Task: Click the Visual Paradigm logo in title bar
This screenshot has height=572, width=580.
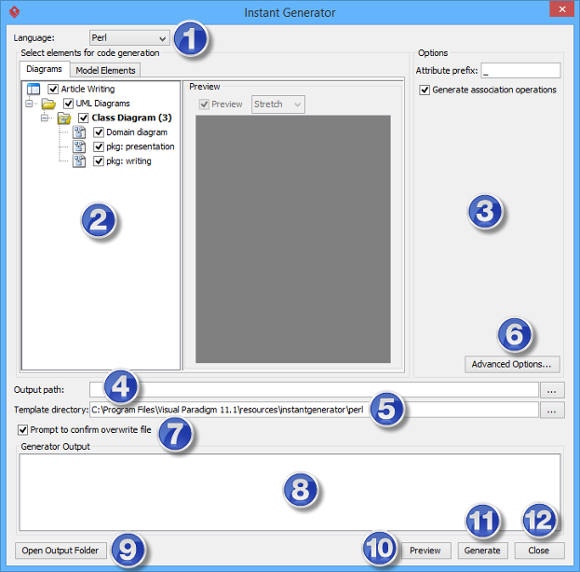Action: pos(14,12)
